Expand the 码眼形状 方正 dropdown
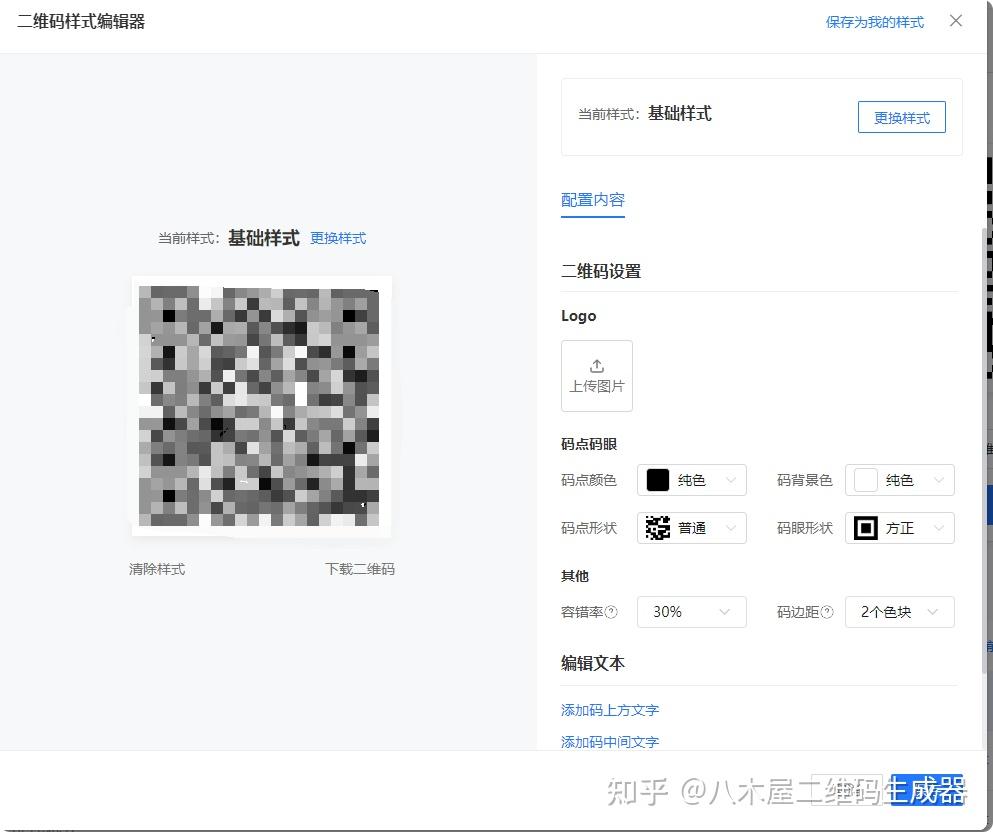Viewport: 993px width, 832px height. tap(899, 527)
